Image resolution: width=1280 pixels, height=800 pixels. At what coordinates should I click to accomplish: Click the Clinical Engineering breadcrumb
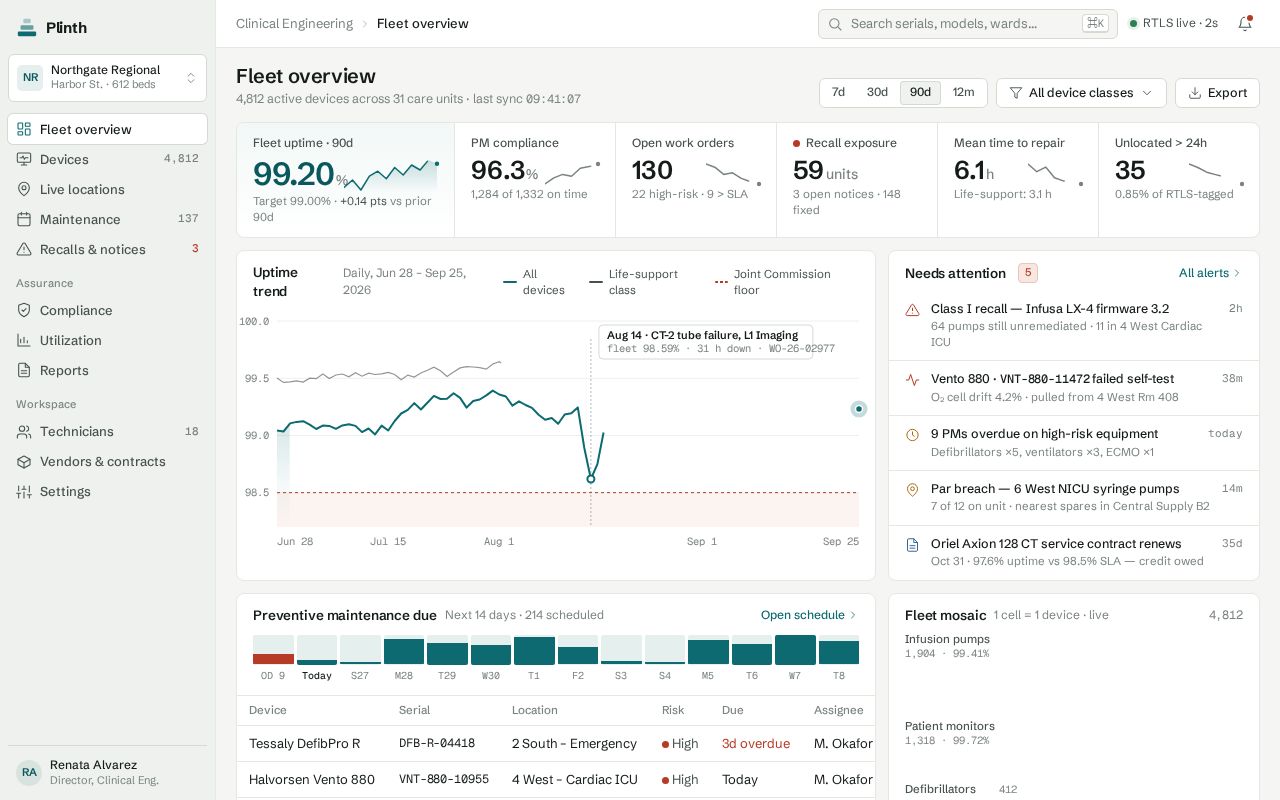tap(294, 24)
